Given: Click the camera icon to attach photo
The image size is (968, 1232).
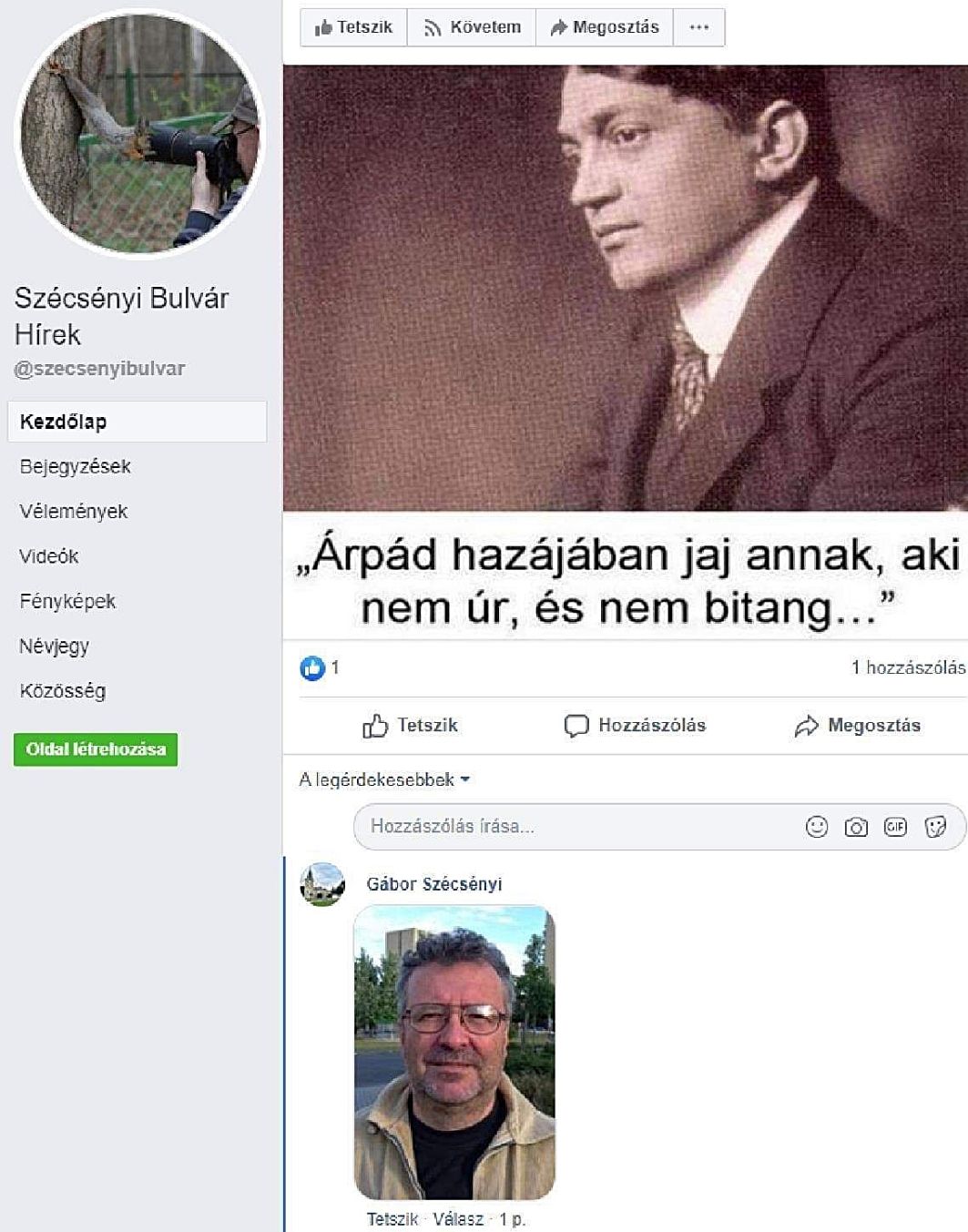Looking at the screenshot, I should tap(856, 827).
